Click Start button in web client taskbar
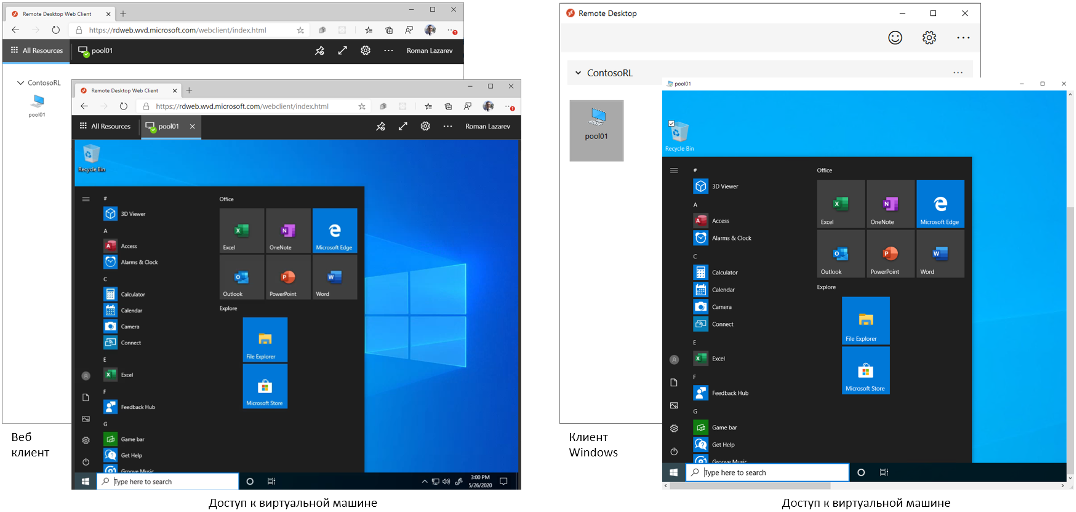Screen dimensions: 1076x512 point(86,481)
